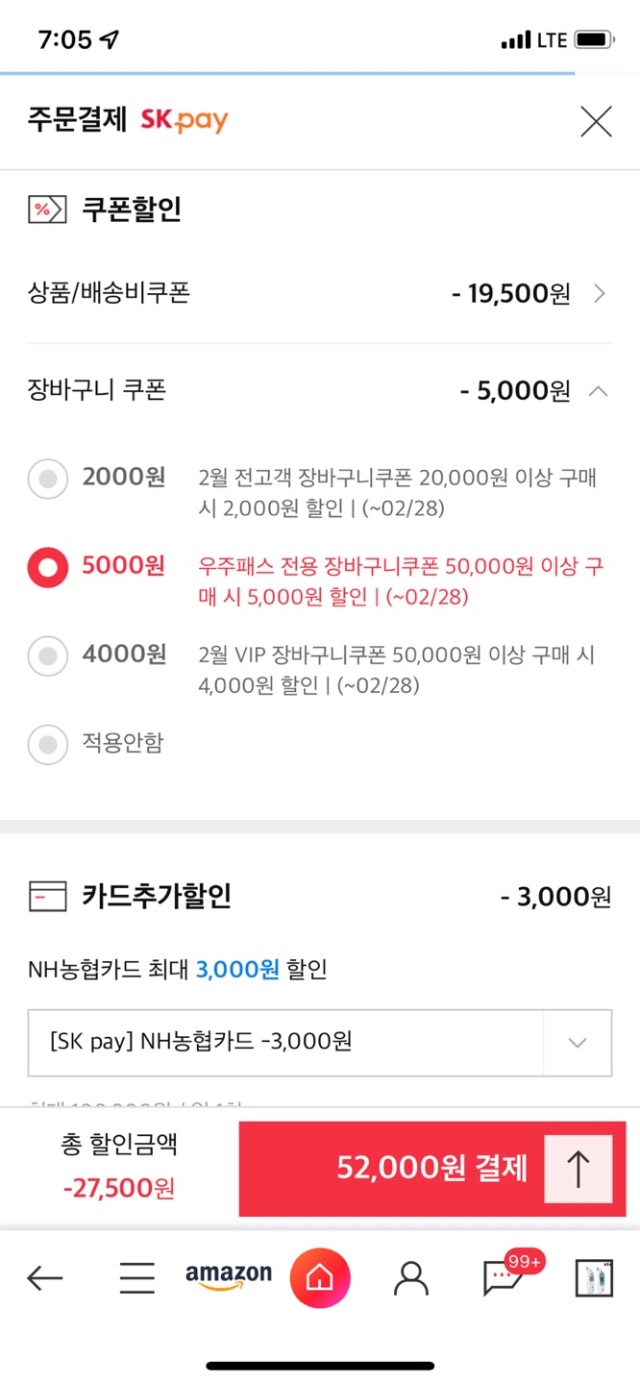Tap the back arrow in bottom navigation

[x=45, y=1277]
